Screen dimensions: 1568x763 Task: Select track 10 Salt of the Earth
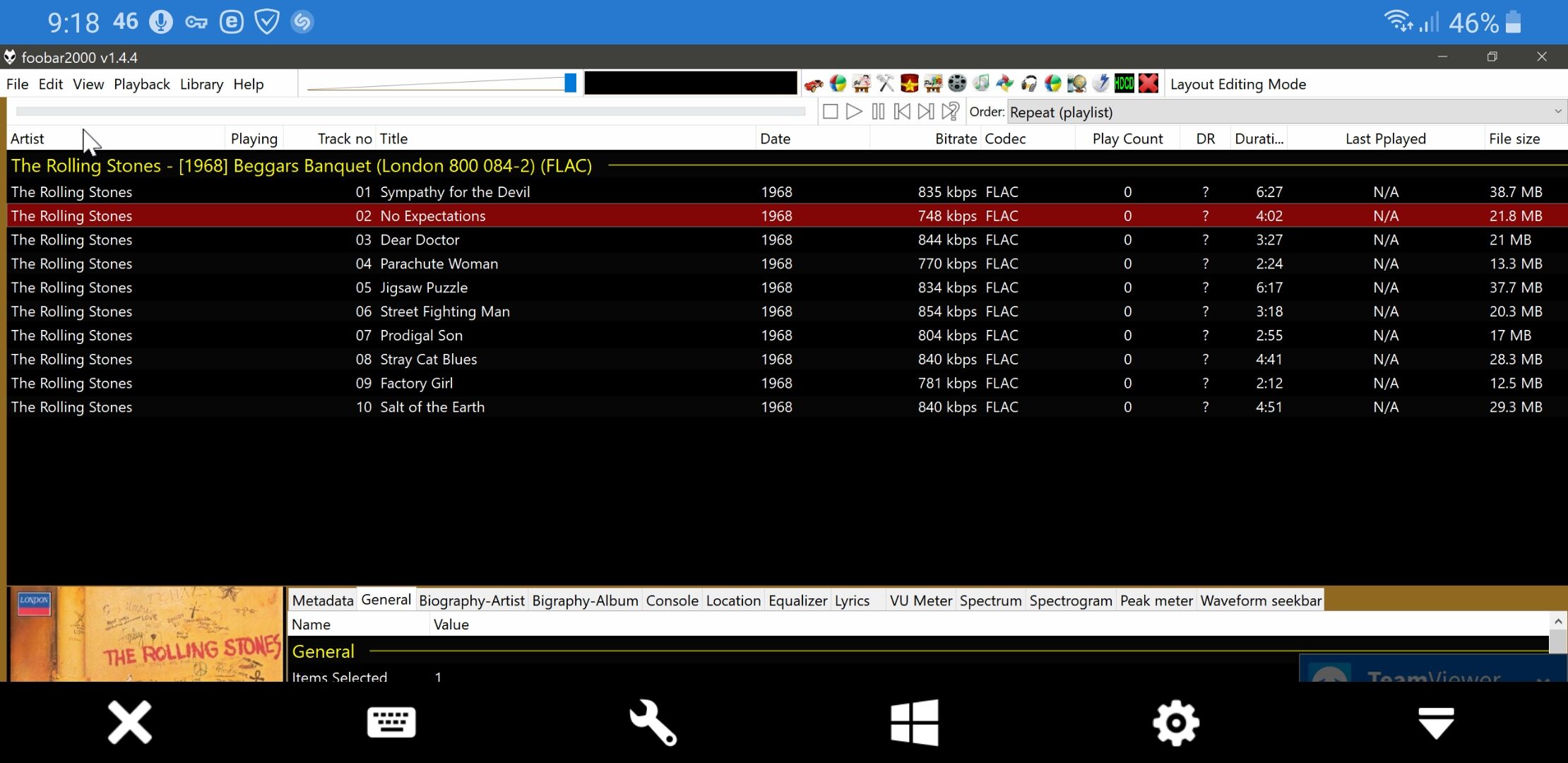click(787, 407)
